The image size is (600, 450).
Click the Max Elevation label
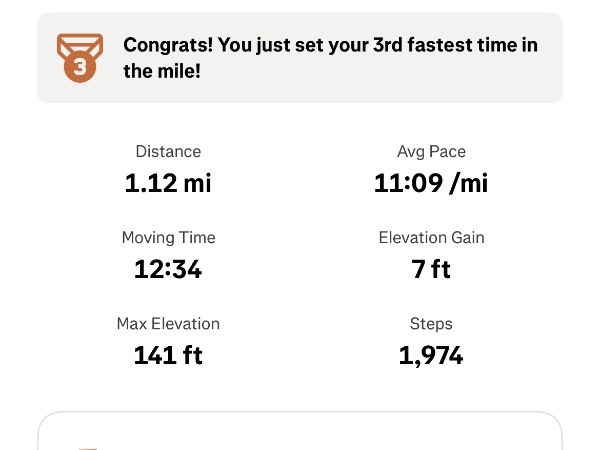tap(168, 324)
